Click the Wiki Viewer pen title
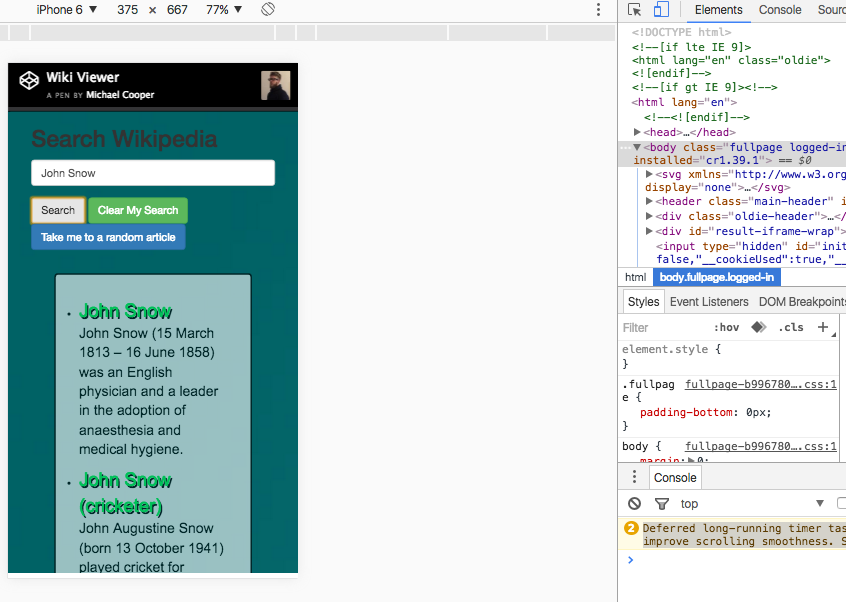The width and height of the screenshot is (846, 602). coord(83,77)
